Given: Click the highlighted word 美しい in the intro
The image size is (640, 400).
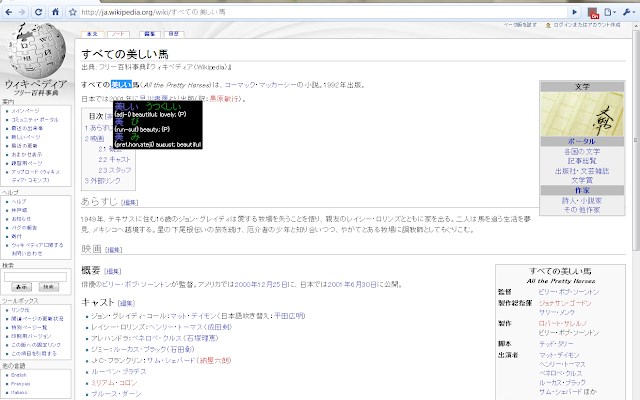Looking at the screenshot, I should coord(122,84).
